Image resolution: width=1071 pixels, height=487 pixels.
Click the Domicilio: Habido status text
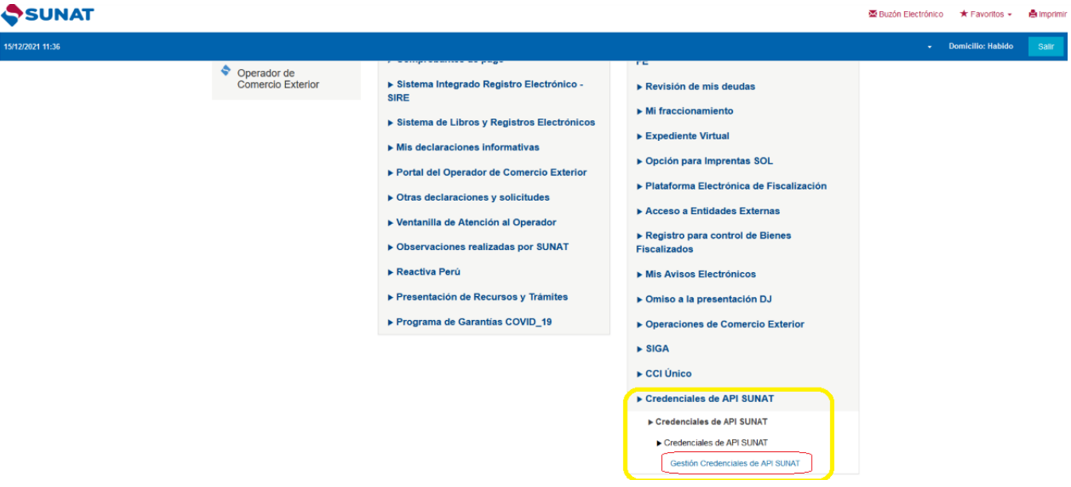(980, 46)
